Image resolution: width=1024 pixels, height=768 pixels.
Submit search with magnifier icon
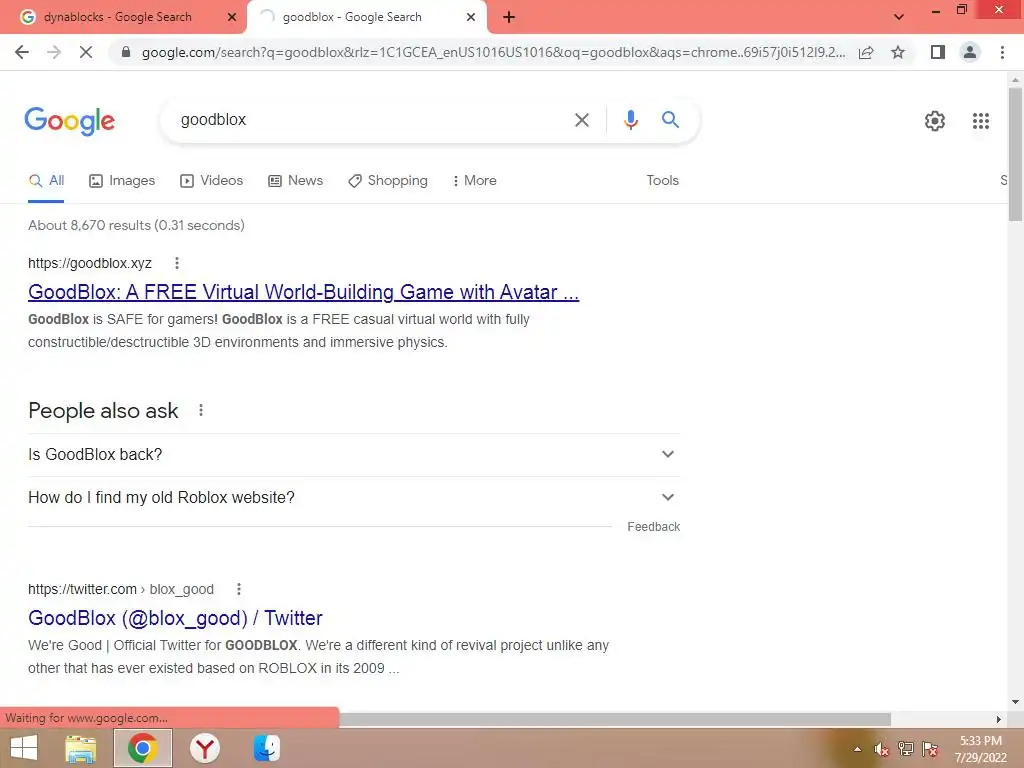pyautogui.click(x=670, y=120)
